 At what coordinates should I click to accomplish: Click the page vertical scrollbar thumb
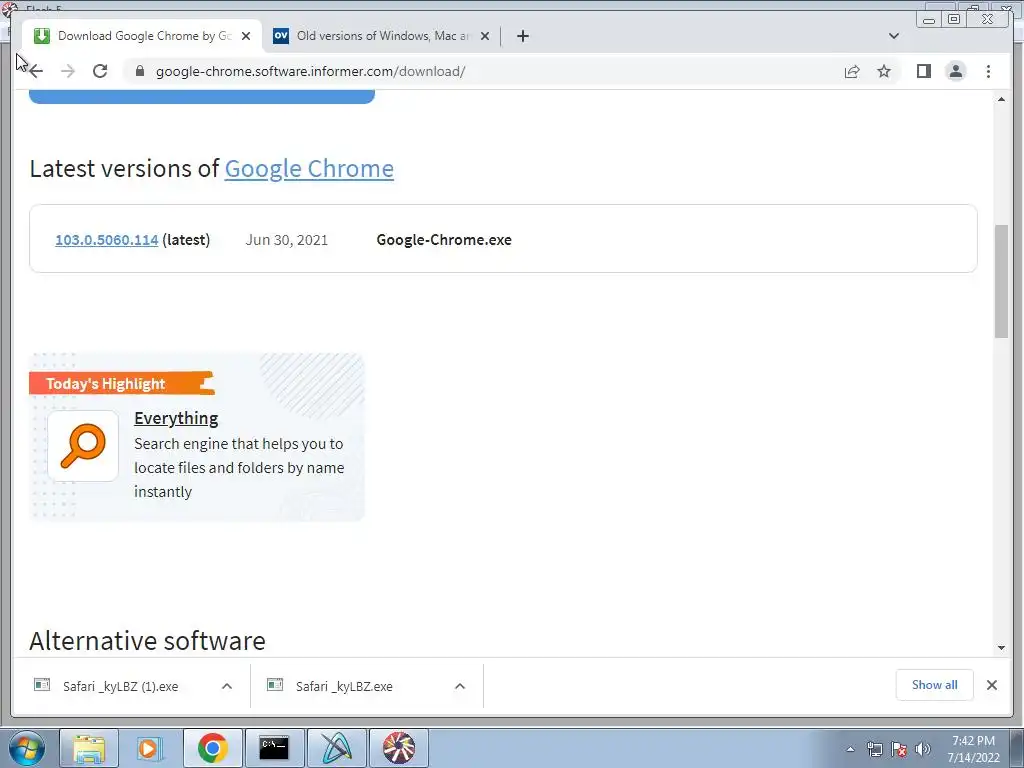click(x=1001, y=281)
